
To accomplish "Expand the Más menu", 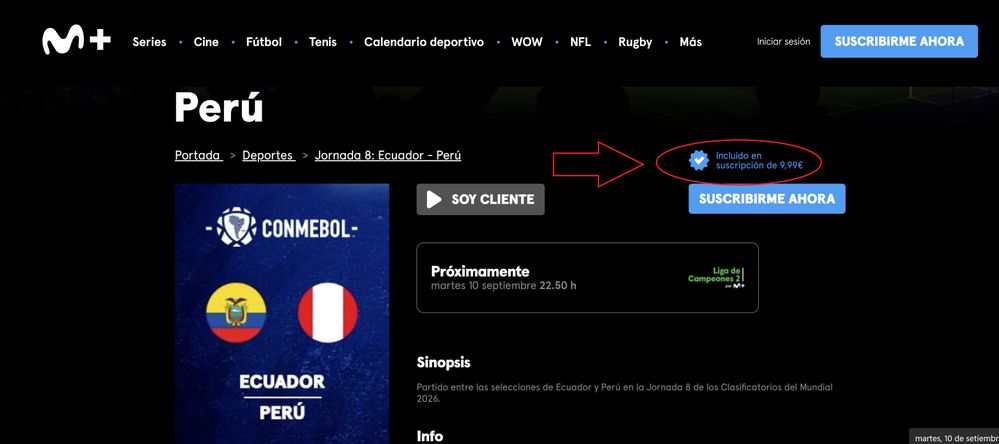I will [691, 42].
